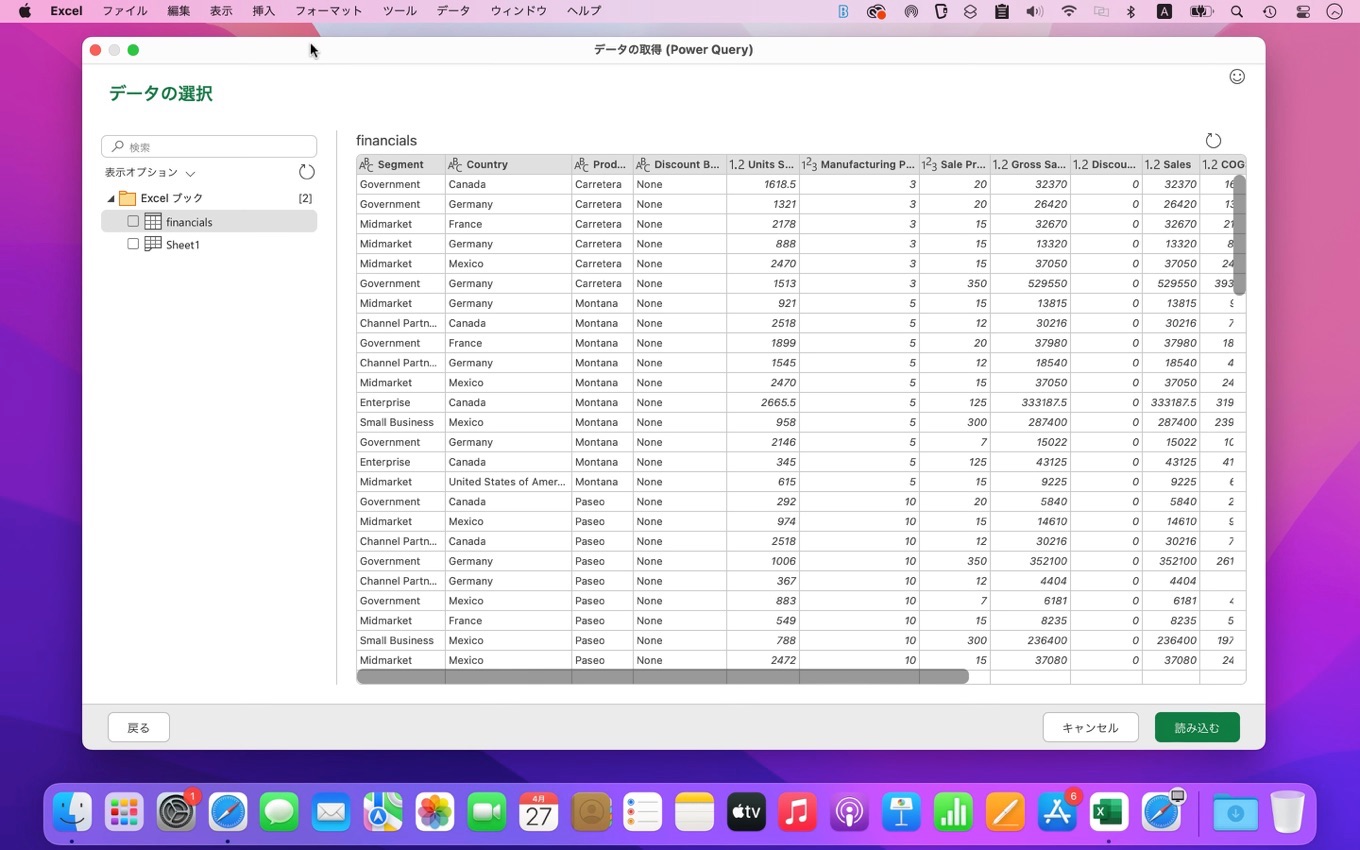This screenshot has width=1360, height=850.
Task: Click the horizontal scrollbar below the preview
Action: (x=660, y=677)
